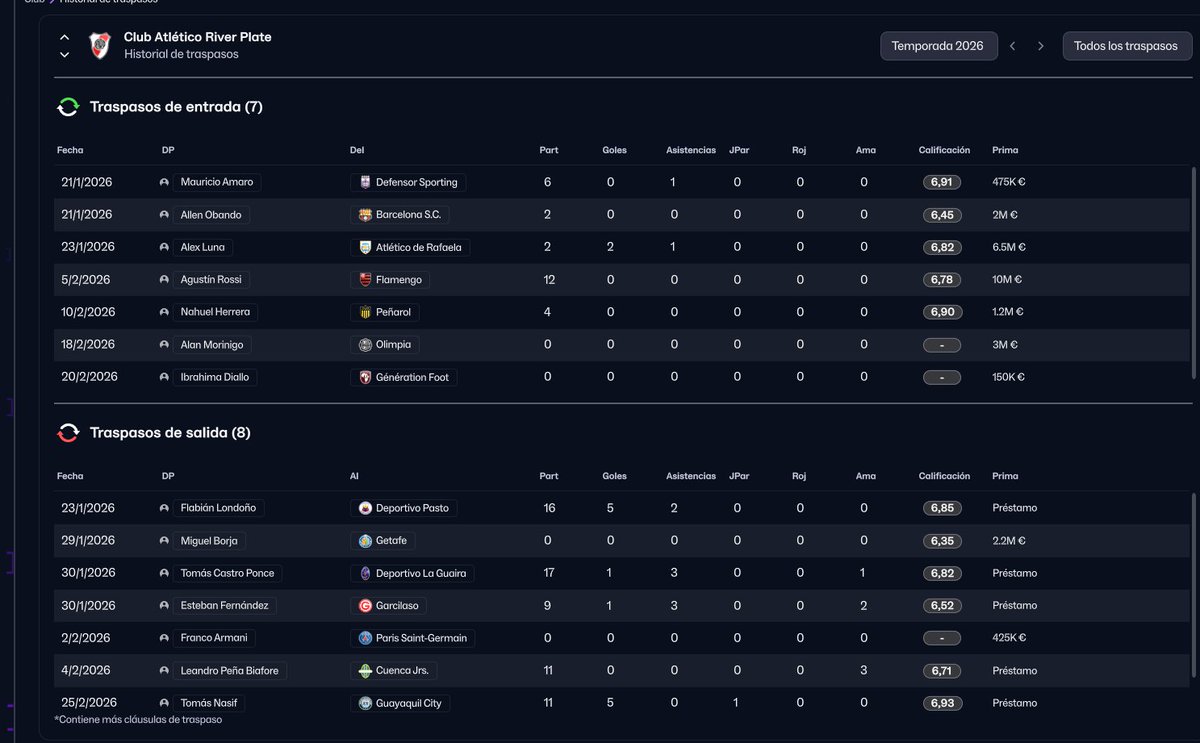Click the down chevron beside club crest
The height and width of the screenshot is (743, 1200).
click(x=64, y=55)
